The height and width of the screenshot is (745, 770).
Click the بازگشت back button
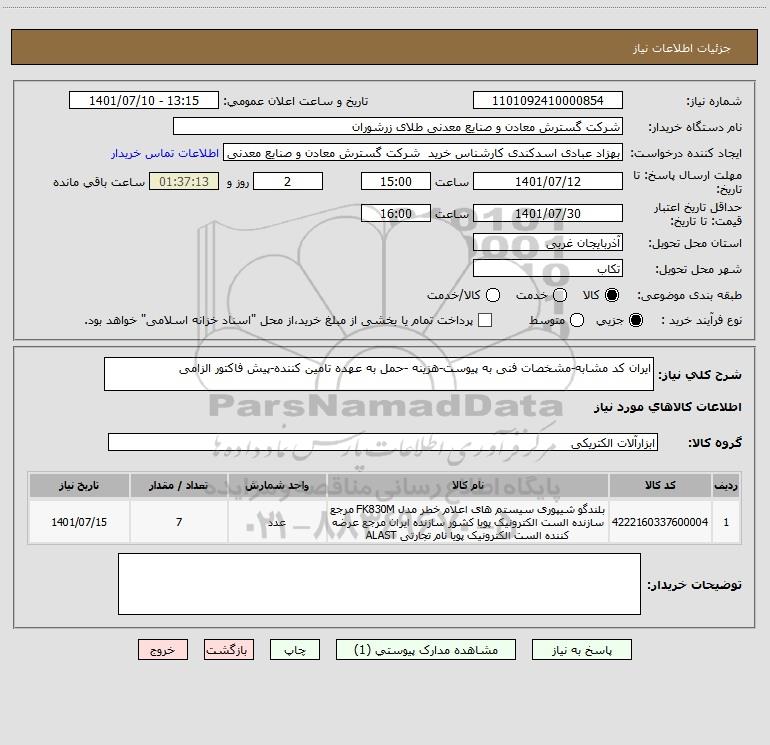click(x=229, y=650)
